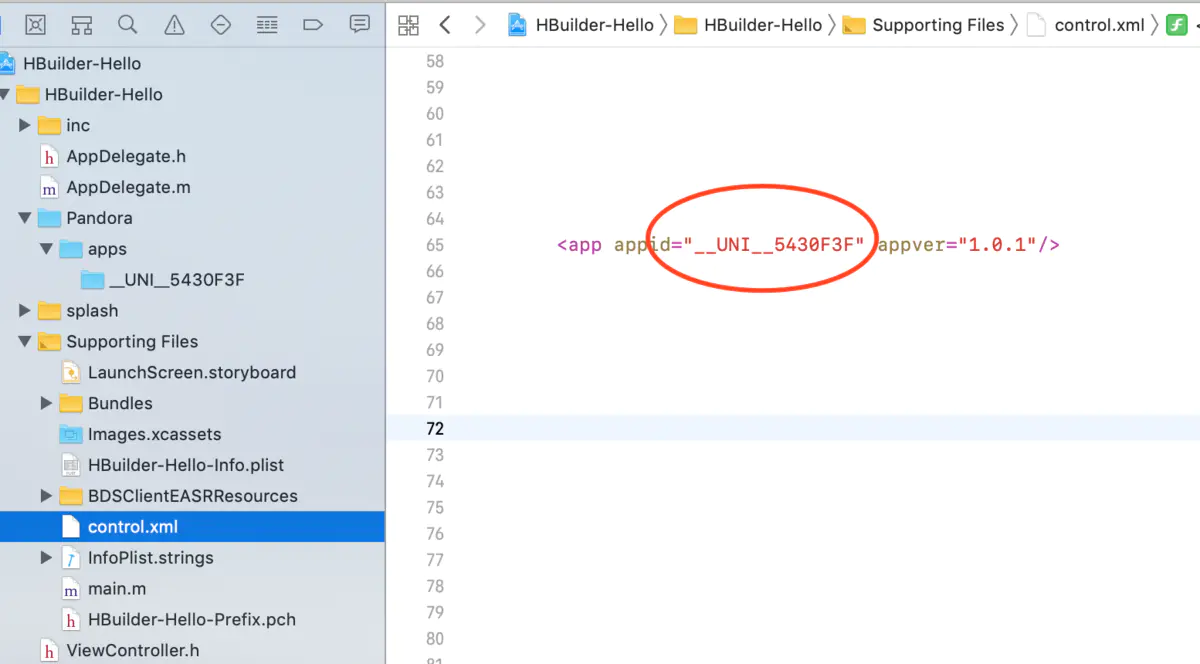The image size is (1200, 664).
Task: Open the Source Control navigator
Action: tap(36, 24)
